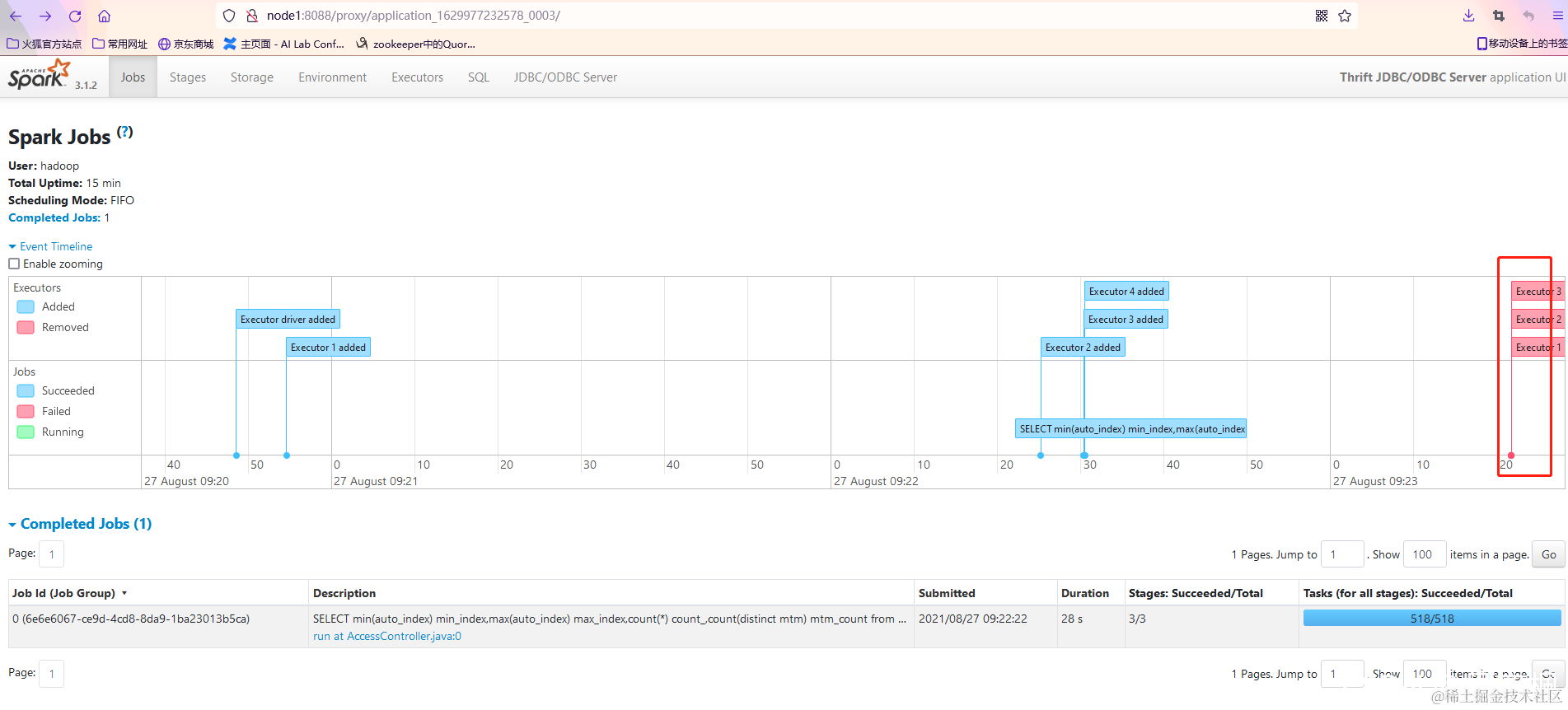
Task: Open the 京东商城 bookmark
Action: coord(186,44)
